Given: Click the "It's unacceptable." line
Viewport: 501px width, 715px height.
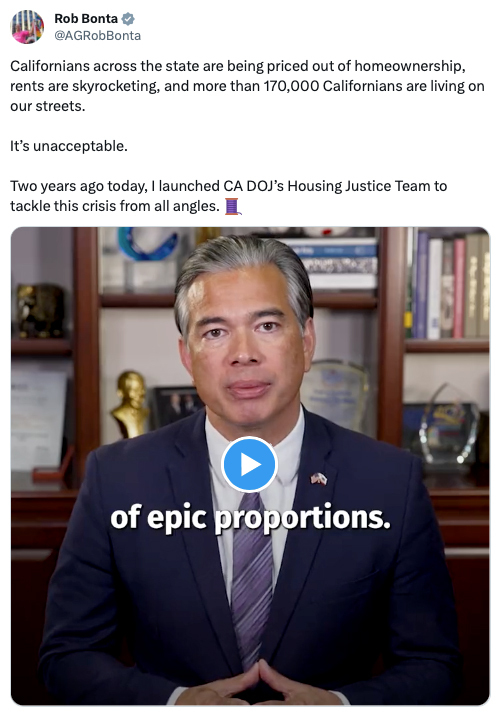Looking at the screenshot, I should click(69, 146).
